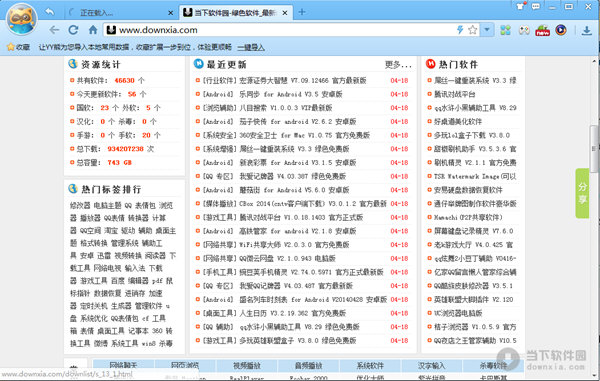Open 'Hamachi (P2P共享软件)' hot entry

click(x=468, y=217)
